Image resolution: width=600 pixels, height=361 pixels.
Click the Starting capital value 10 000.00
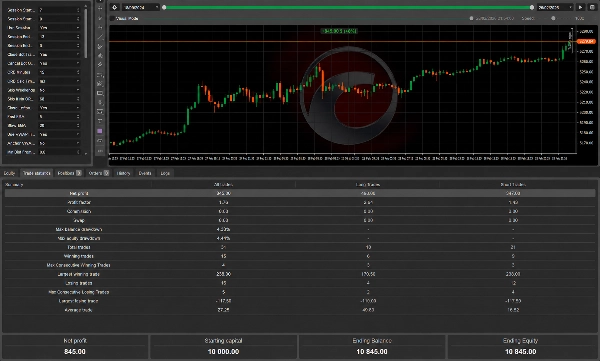[223, 351]
